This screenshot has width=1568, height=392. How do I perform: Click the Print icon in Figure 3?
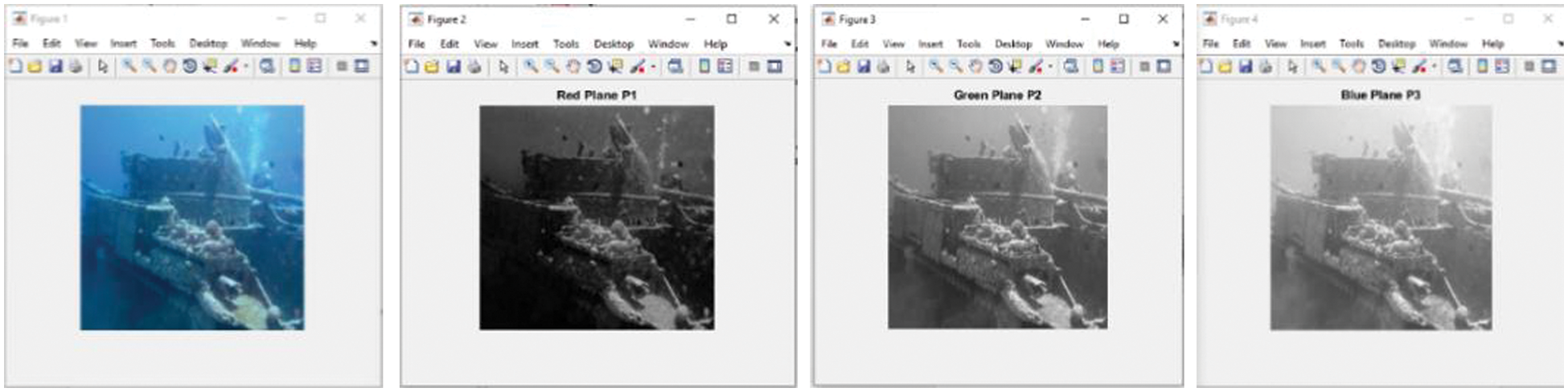tap(883, 67)
